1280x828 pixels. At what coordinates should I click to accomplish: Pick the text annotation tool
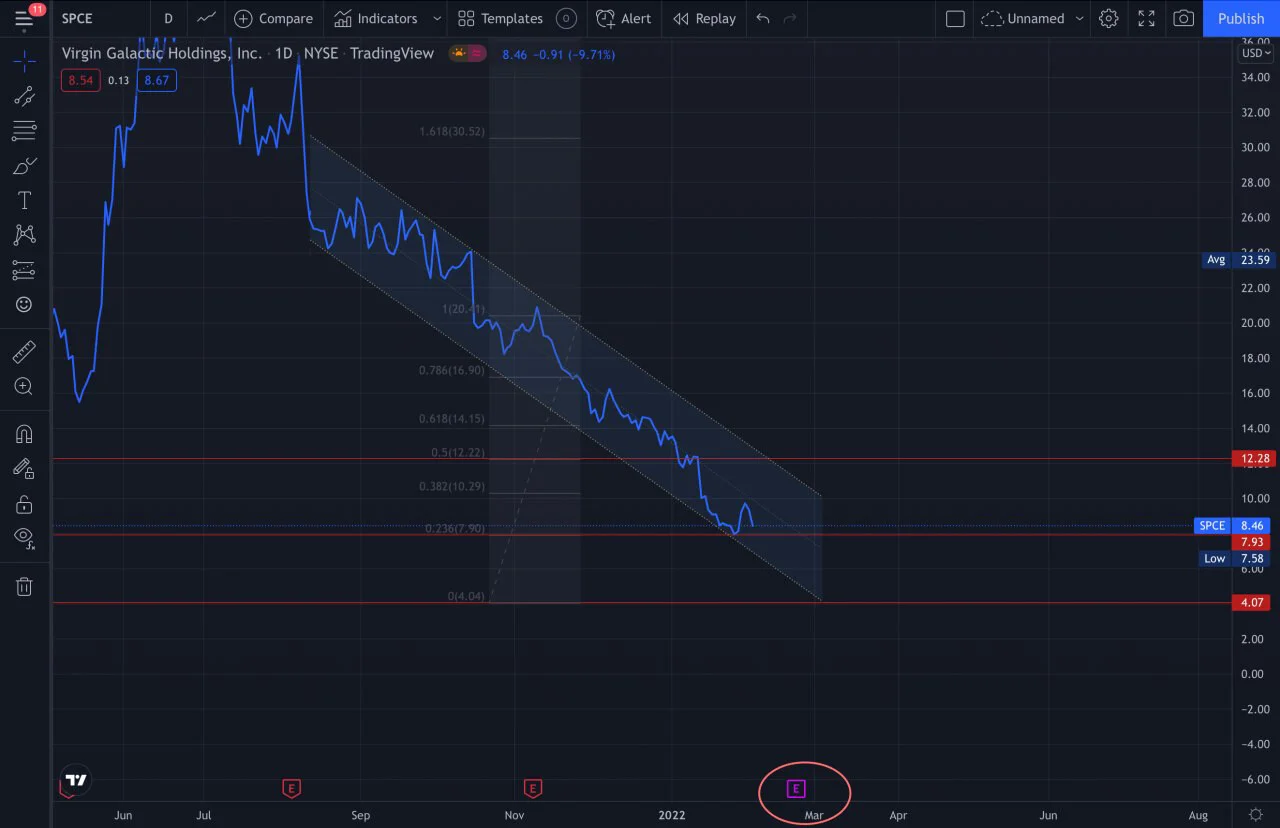coord(24,200)
